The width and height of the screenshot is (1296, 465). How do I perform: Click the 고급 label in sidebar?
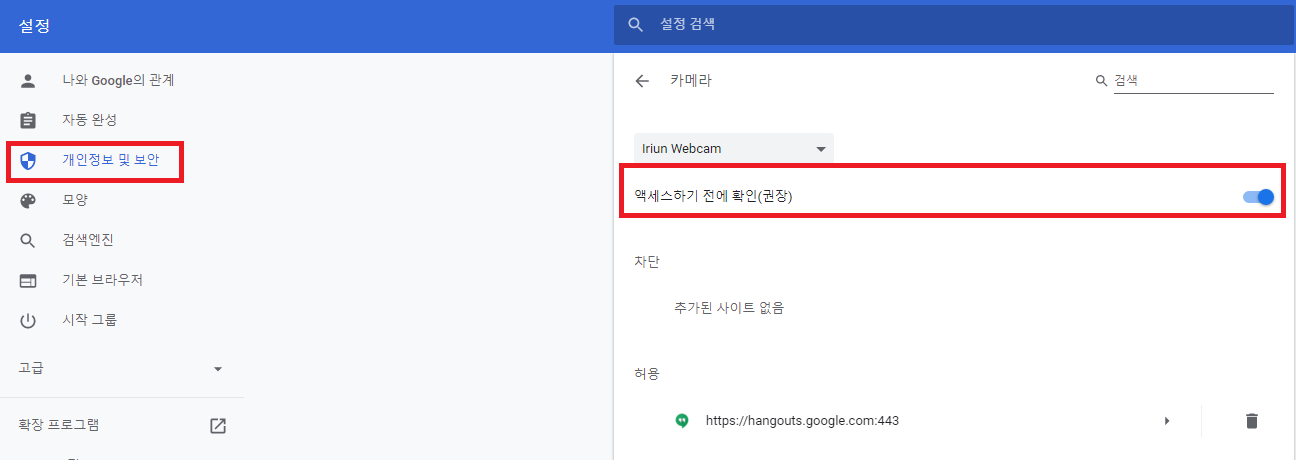coord(31,368)
